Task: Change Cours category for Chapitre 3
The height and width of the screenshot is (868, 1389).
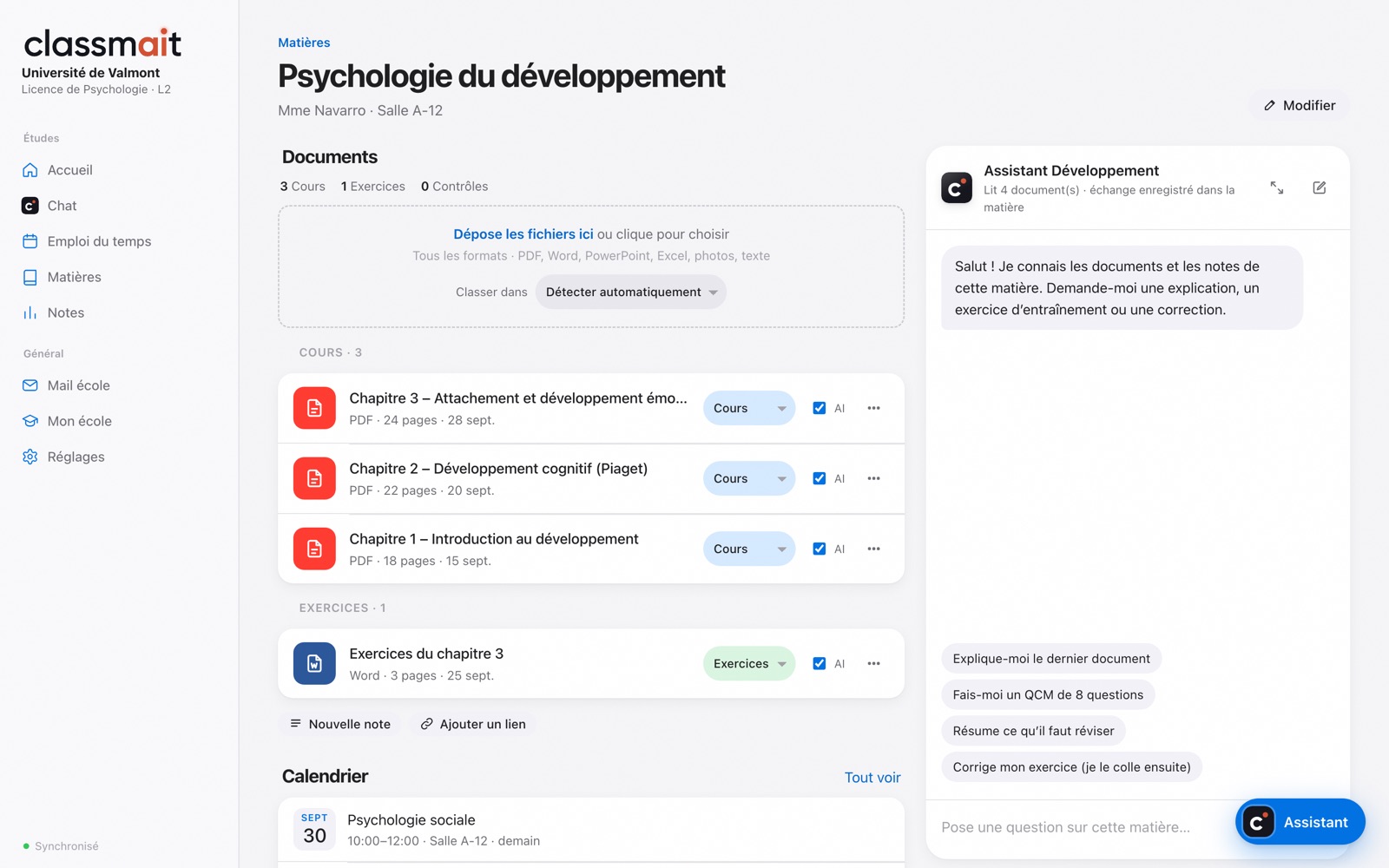Action: [749, 408]
